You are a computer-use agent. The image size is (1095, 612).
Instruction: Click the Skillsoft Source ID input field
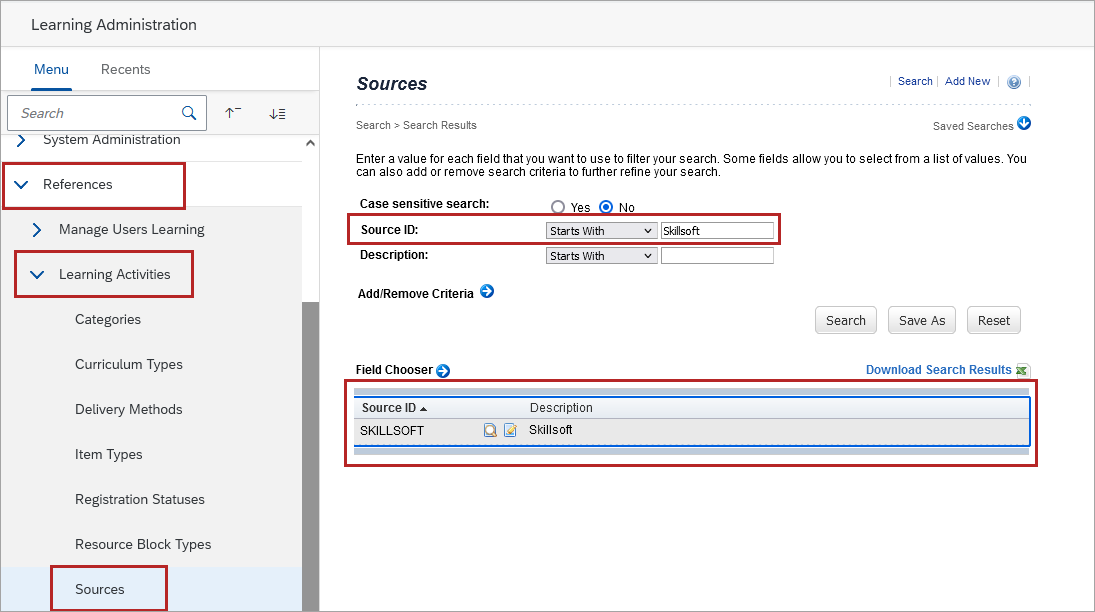click(717, 230)
